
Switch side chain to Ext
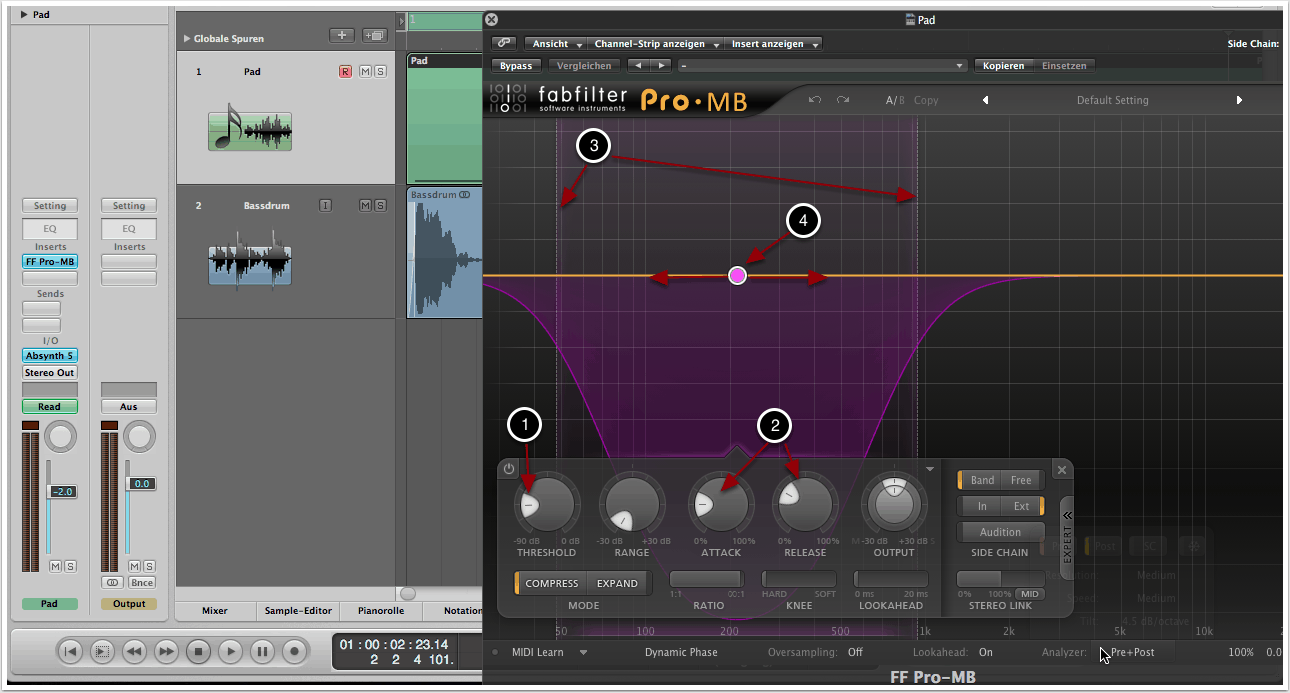coord(1023,506)
